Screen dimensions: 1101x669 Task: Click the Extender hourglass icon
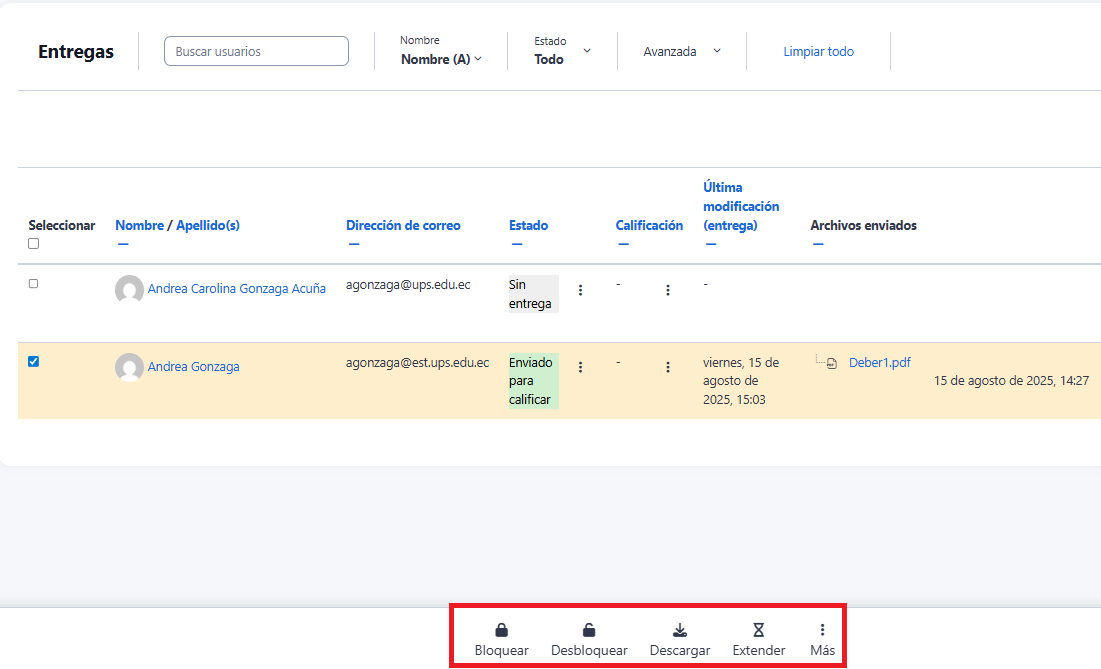pyautogui.click(x=758, y=630)
